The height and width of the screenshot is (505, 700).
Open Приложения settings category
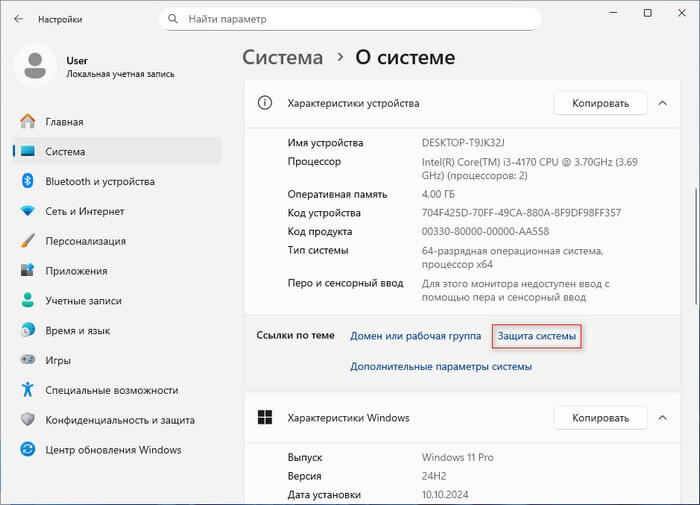[77, 270]
